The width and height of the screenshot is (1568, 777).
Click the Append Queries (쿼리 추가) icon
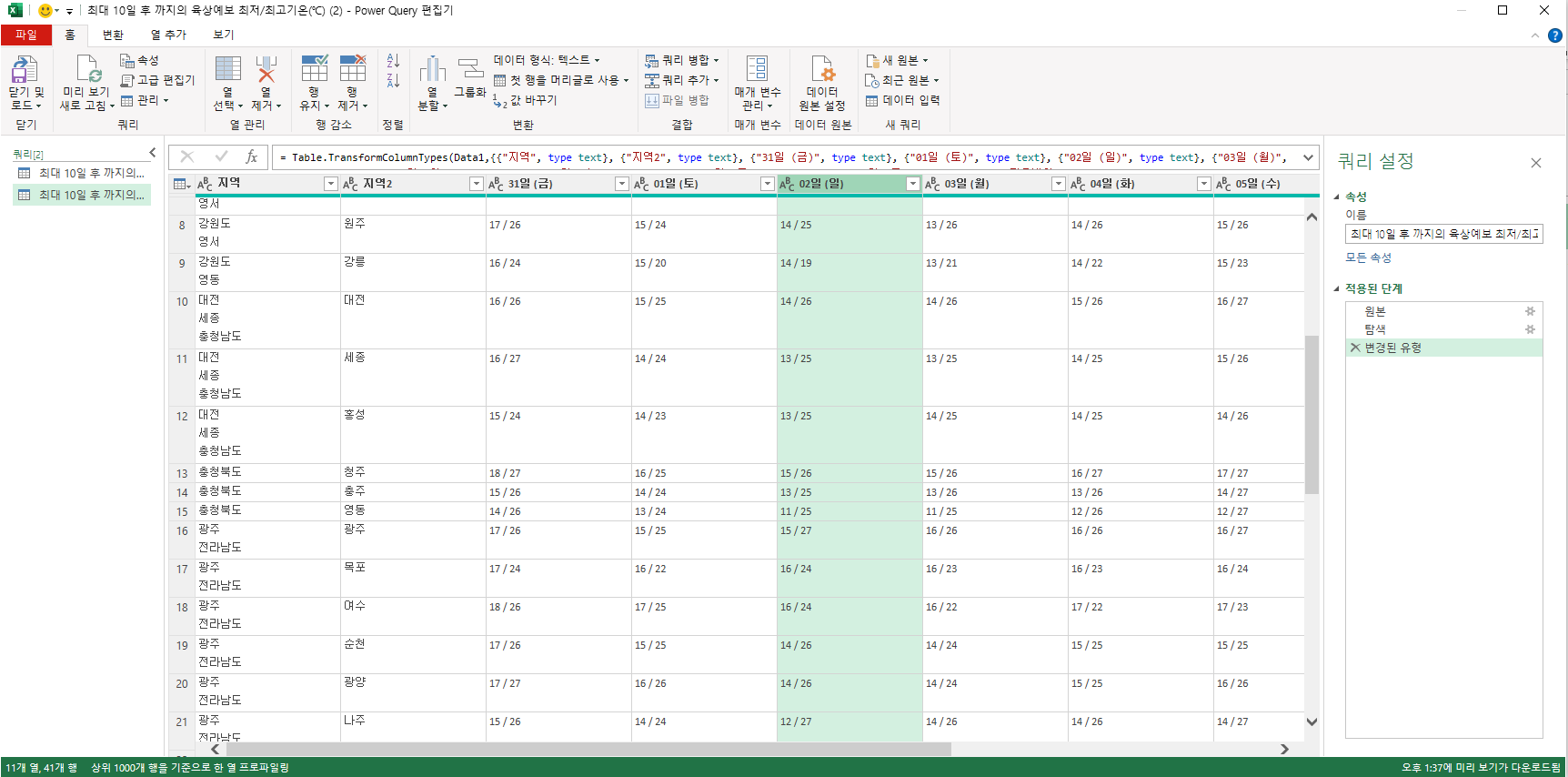point(652,80)
